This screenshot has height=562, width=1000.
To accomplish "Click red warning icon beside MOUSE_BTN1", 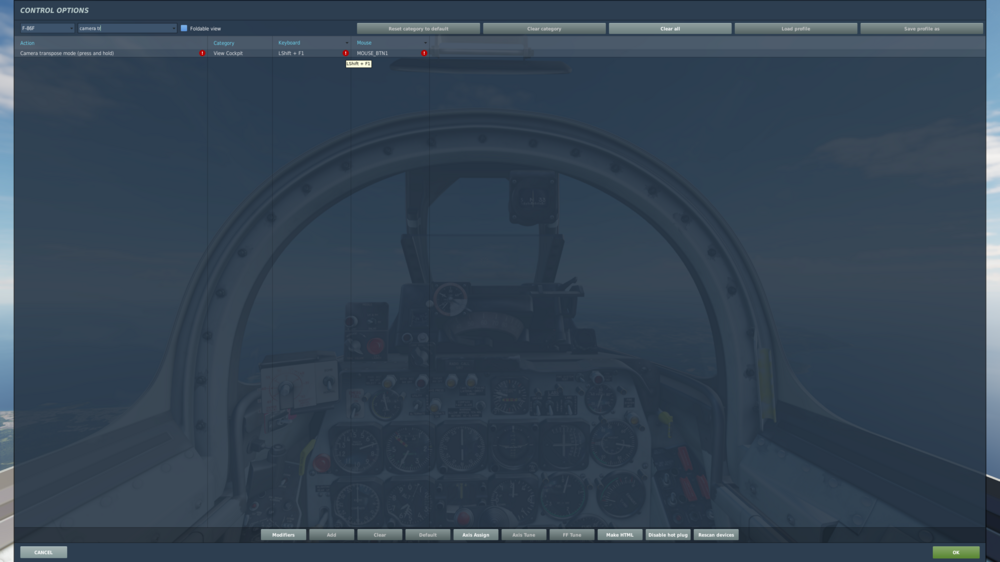I will click(424, 53).
